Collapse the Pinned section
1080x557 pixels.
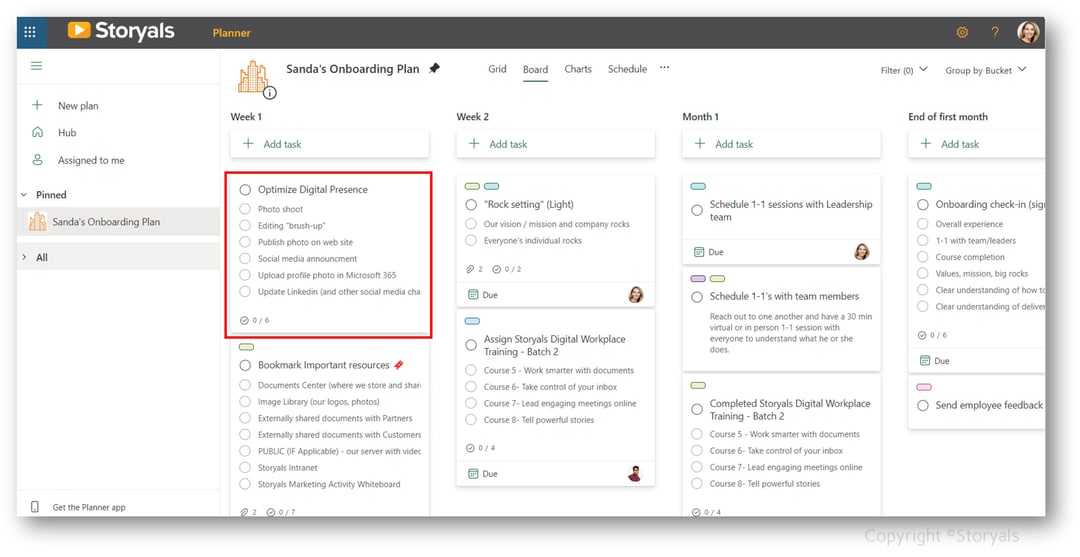click(x=24, y=195)
